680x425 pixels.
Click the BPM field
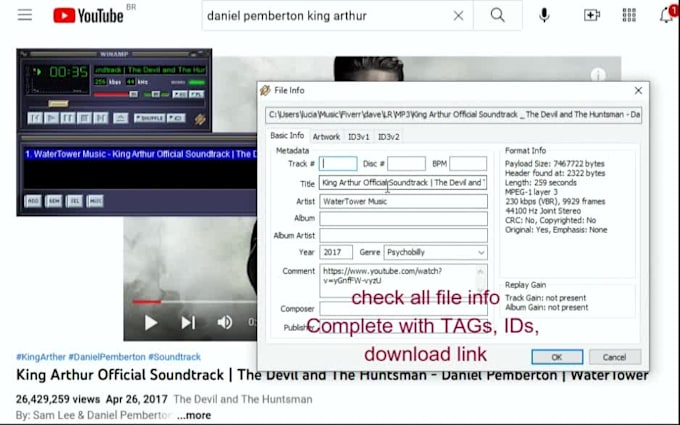coord(468,163)
